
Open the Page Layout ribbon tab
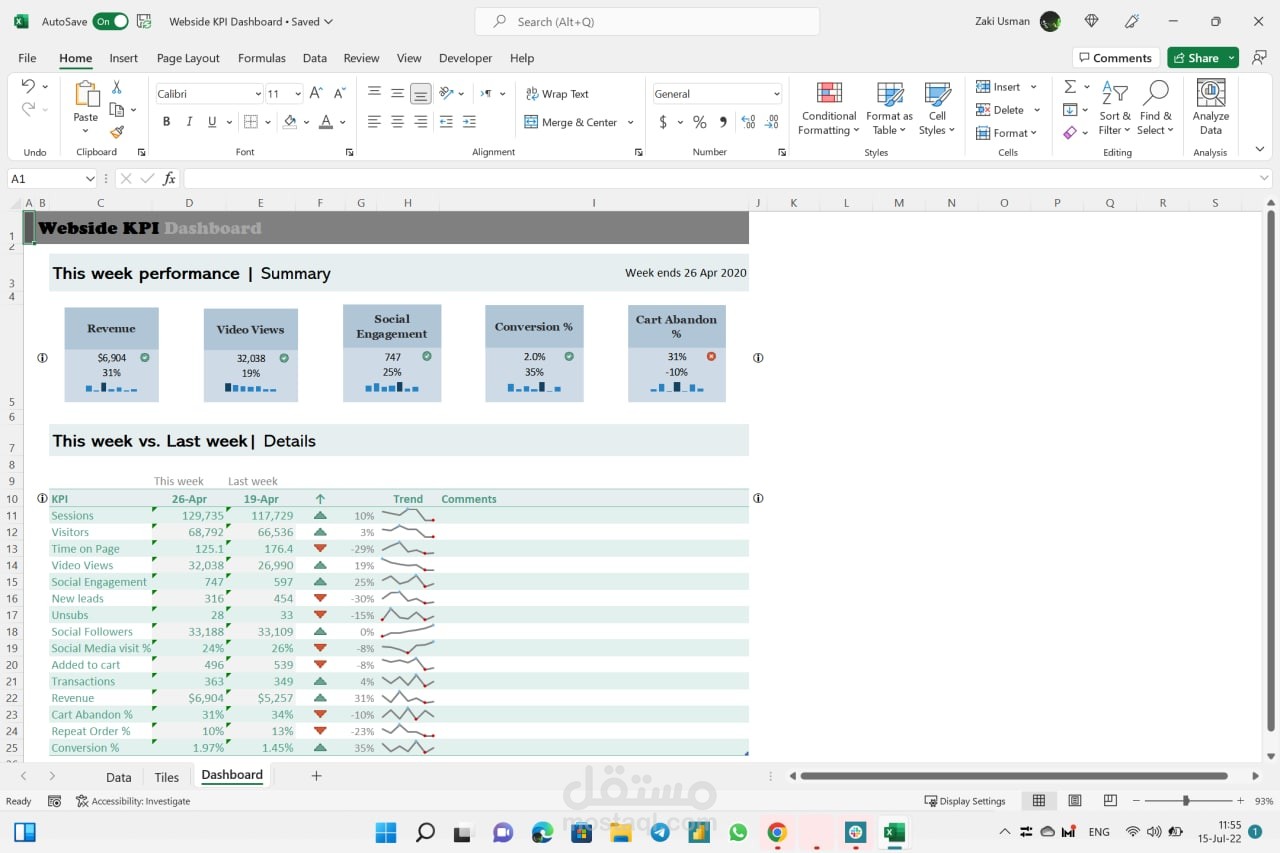pyautogui.click(x=188, y=58)
